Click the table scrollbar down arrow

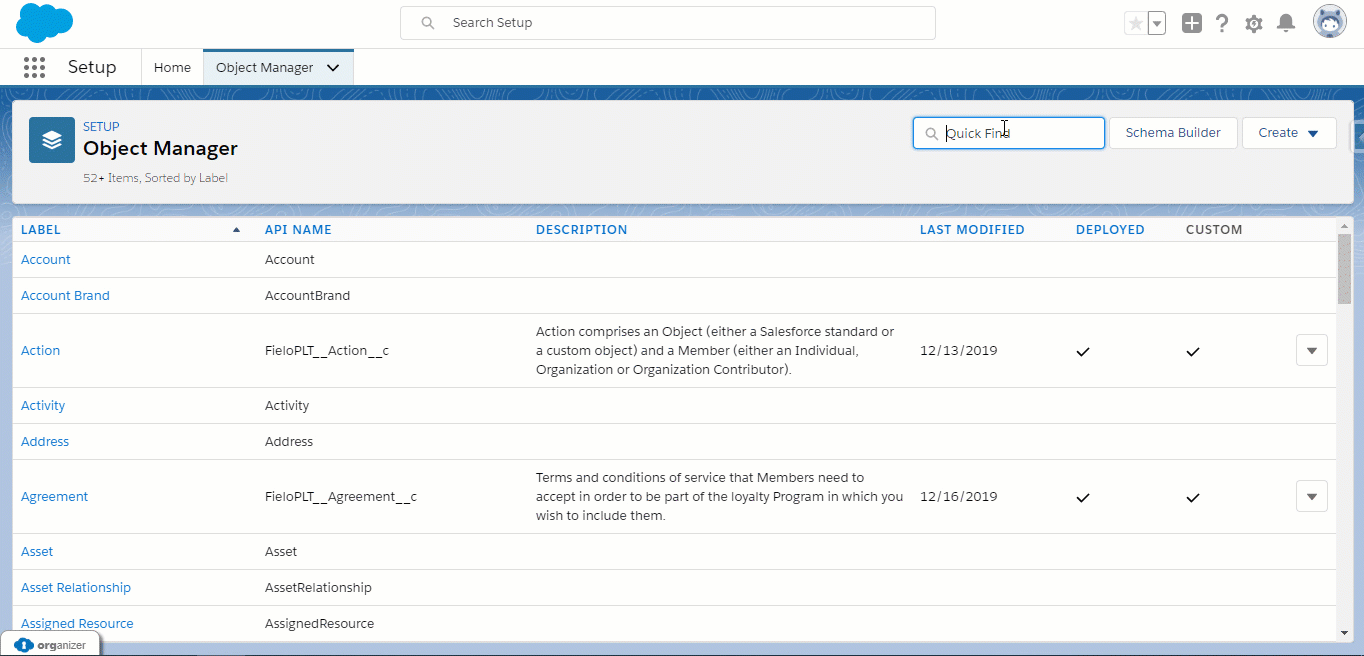point(1344,633)
